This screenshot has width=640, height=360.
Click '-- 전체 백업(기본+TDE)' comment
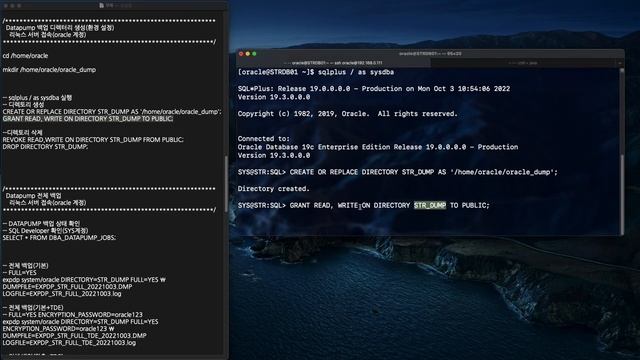click(33, 308)
